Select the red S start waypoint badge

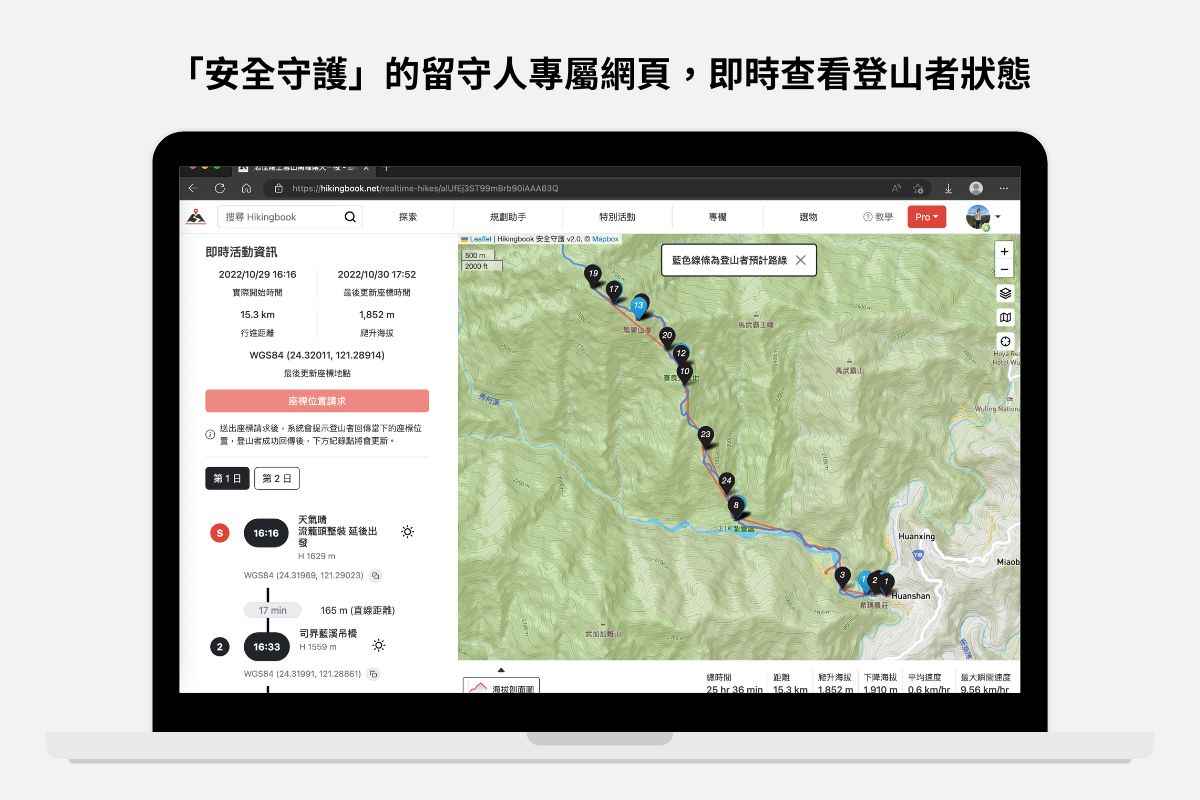(x=220, y=533)
